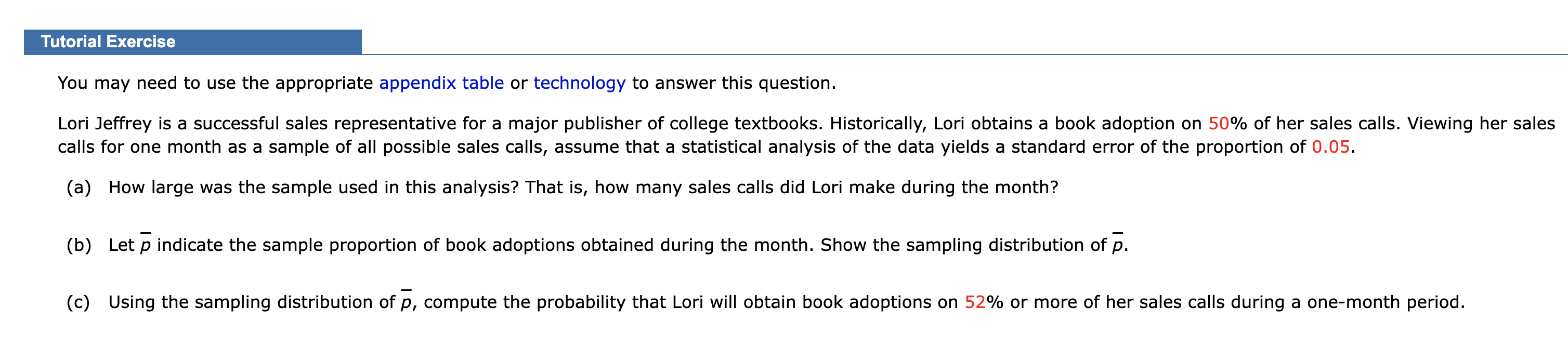Click the (b) question label
The height and width of the screenshot is (348, 1568).
[x=79, y=245]
